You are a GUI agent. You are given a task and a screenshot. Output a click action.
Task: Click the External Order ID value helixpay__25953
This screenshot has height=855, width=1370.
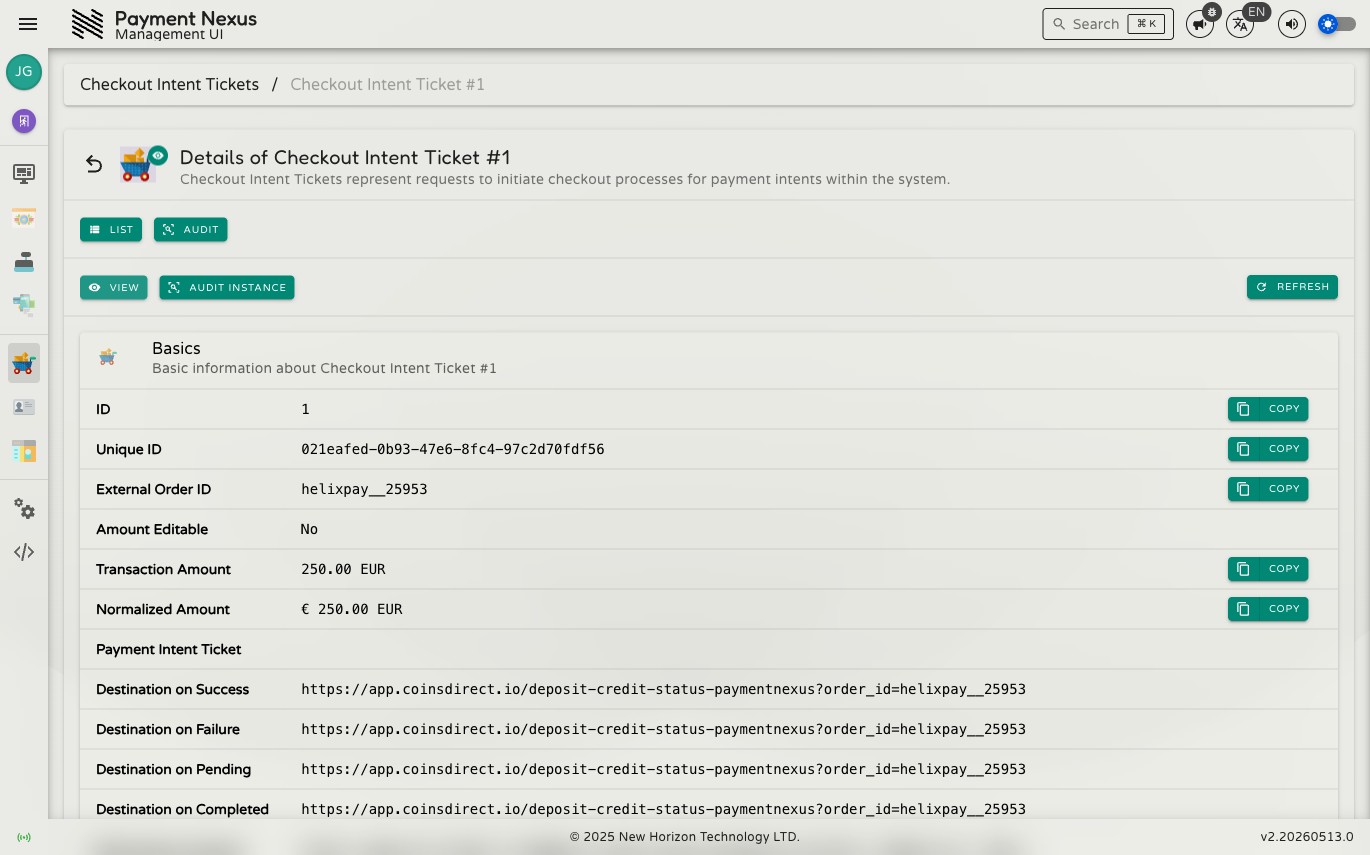[x=364, y=489]
